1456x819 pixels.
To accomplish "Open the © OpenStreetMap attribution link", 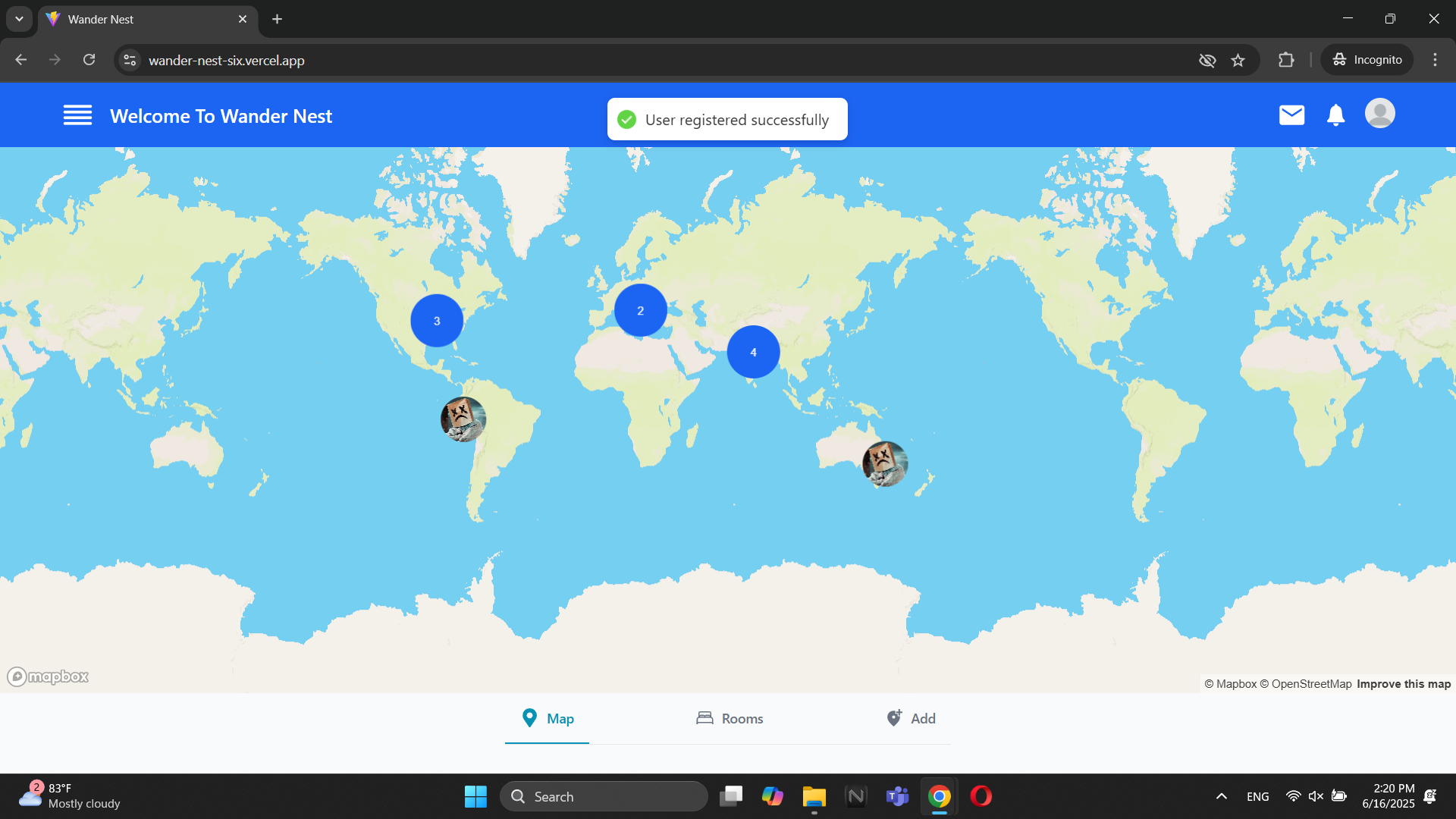I will (x=1306, y=684).
